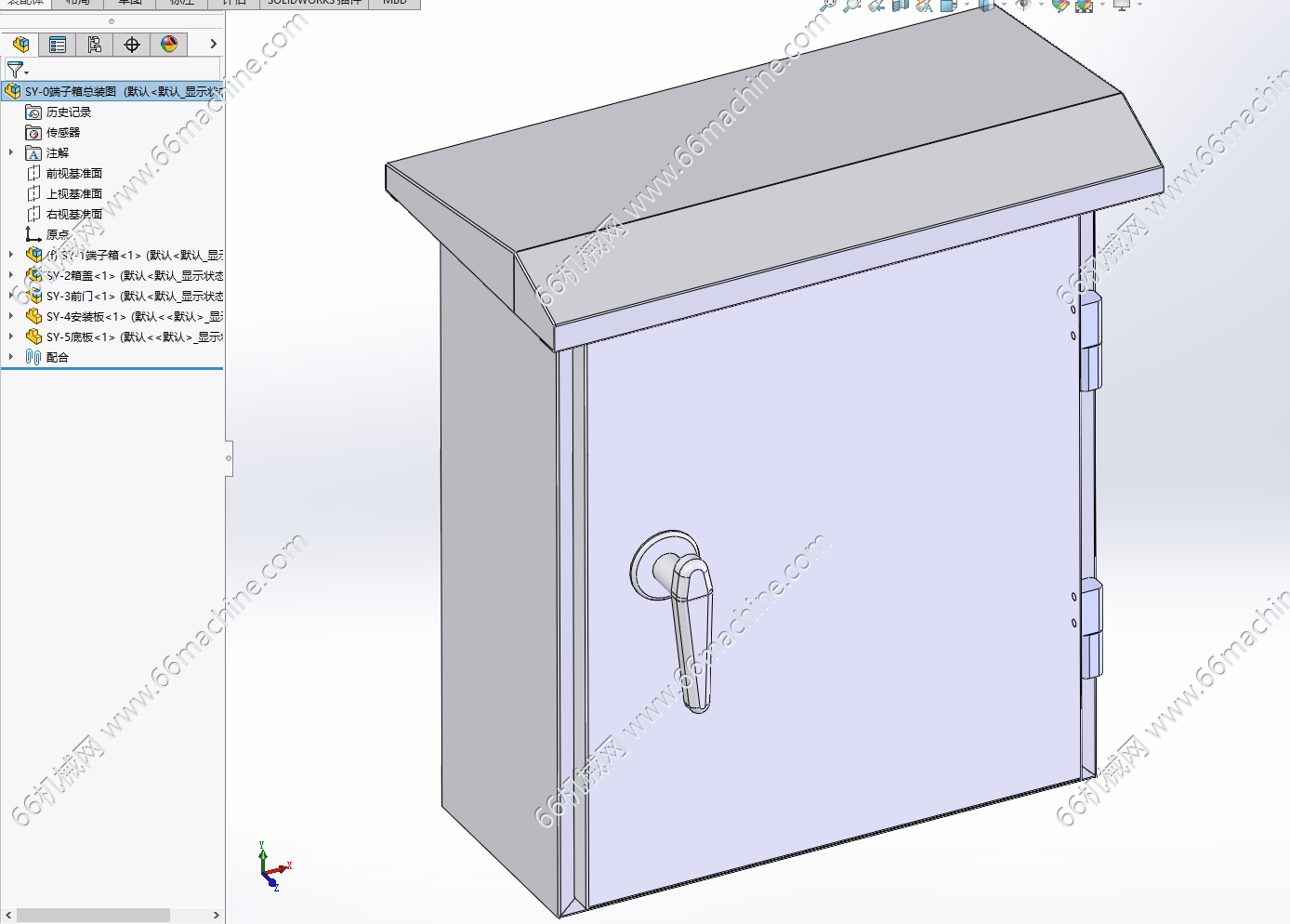Select the 注解 annotations folder icon

click(33, 152)
